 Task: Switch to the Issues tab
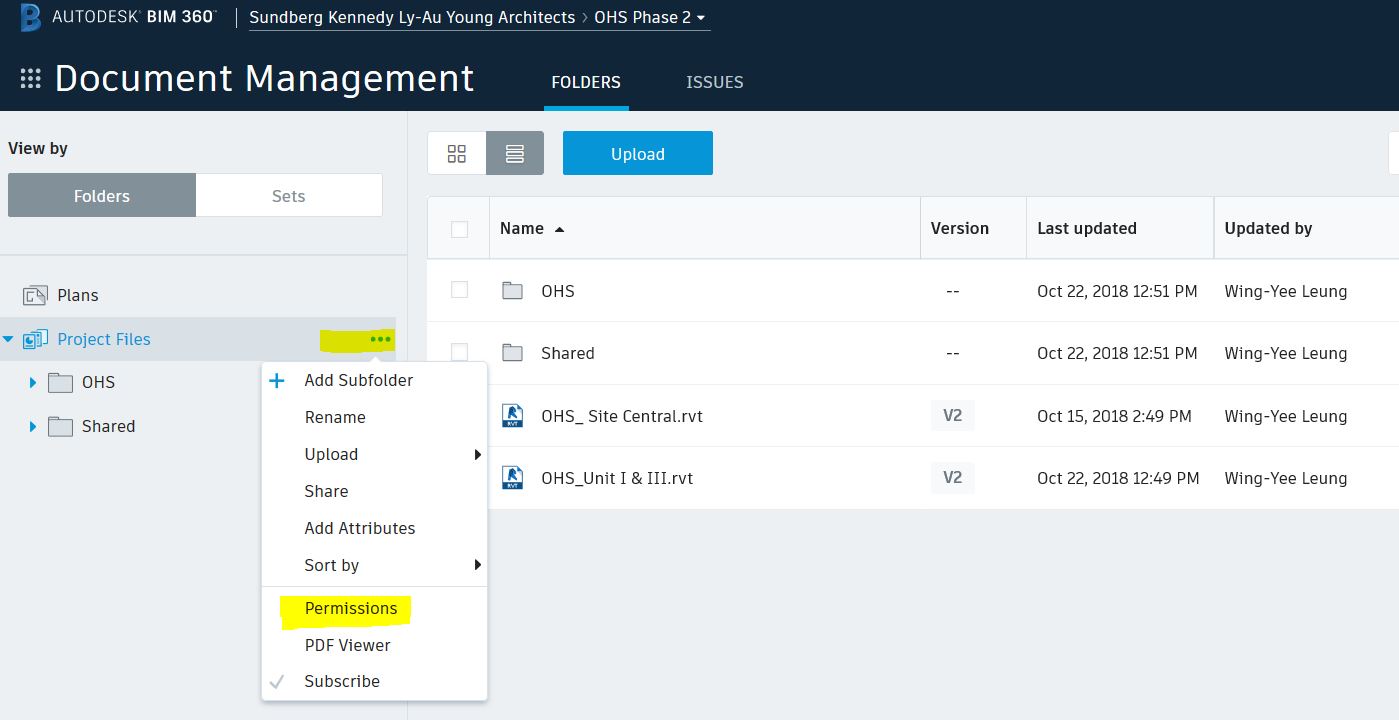pos(715,82)
